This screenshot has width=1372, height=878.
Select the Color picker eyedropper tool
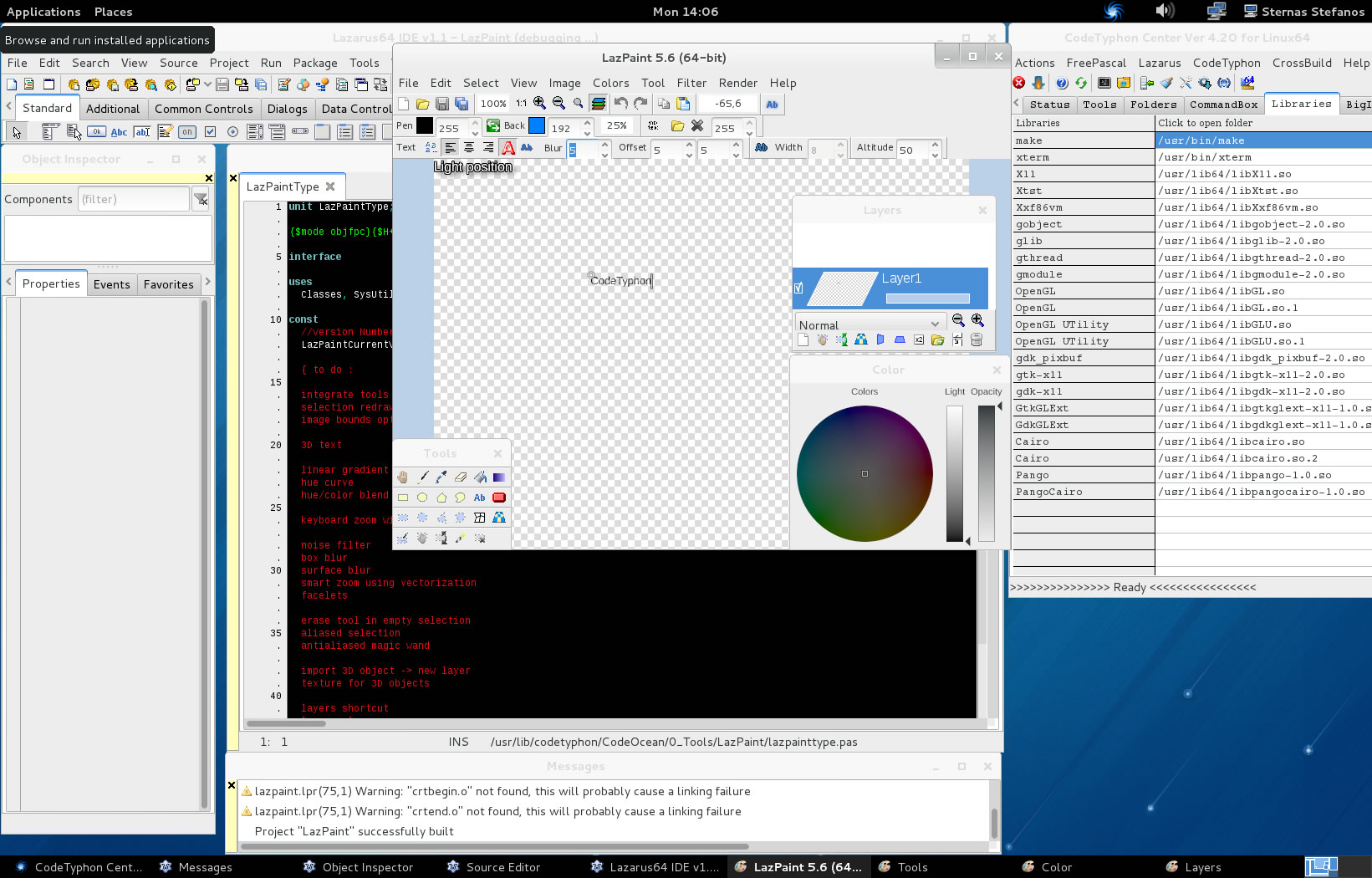(441, 477)
